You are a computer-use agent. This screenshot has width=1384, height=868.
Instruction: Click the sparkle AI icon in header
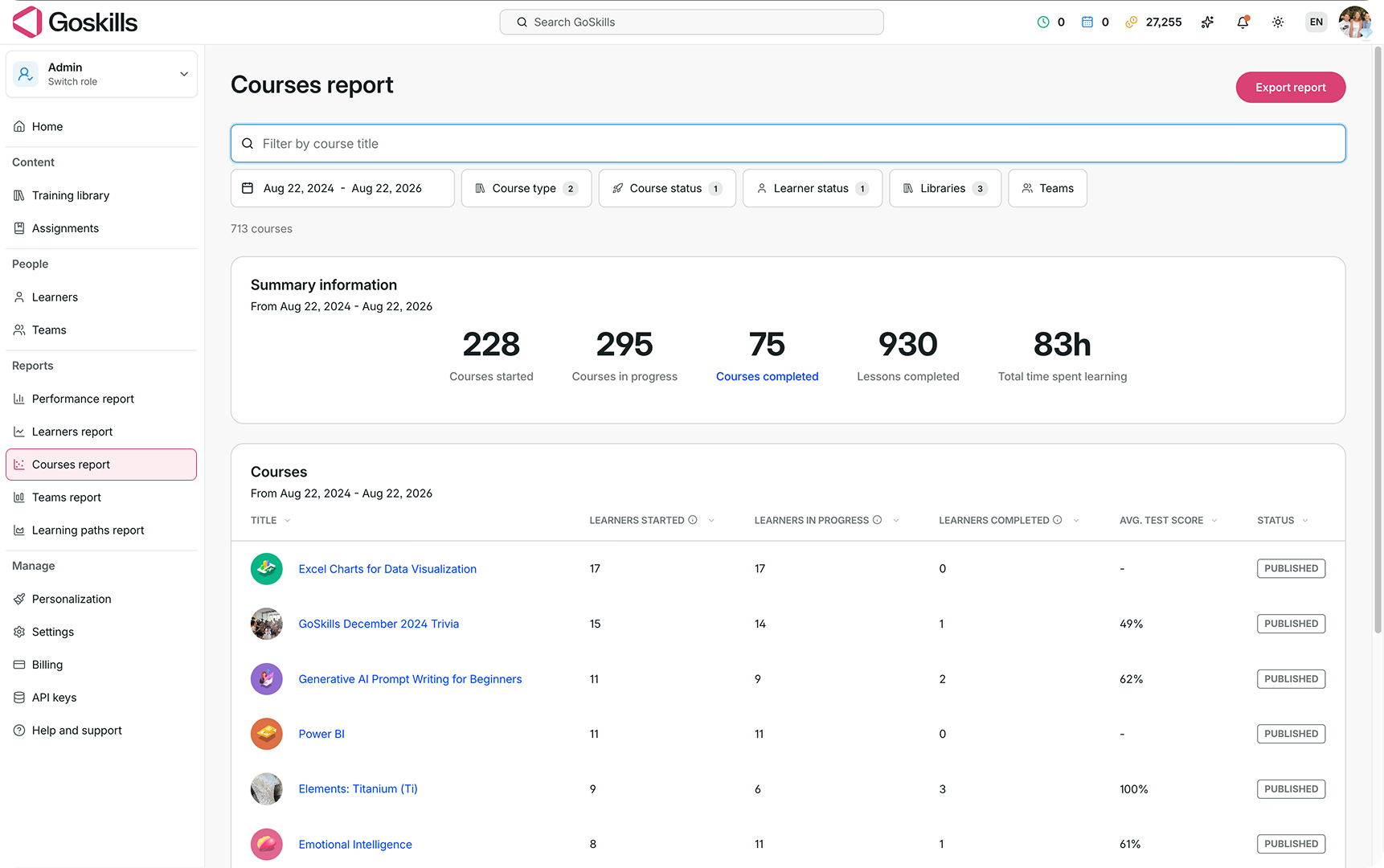[1207, 23]
